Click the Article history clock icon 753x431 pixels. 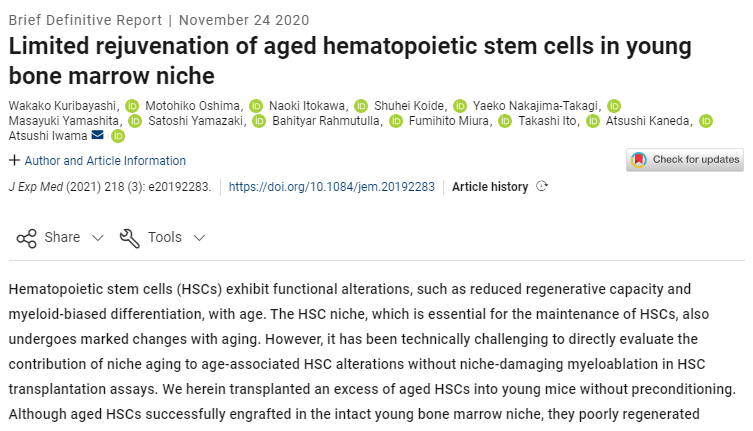[x=542, y=186]
